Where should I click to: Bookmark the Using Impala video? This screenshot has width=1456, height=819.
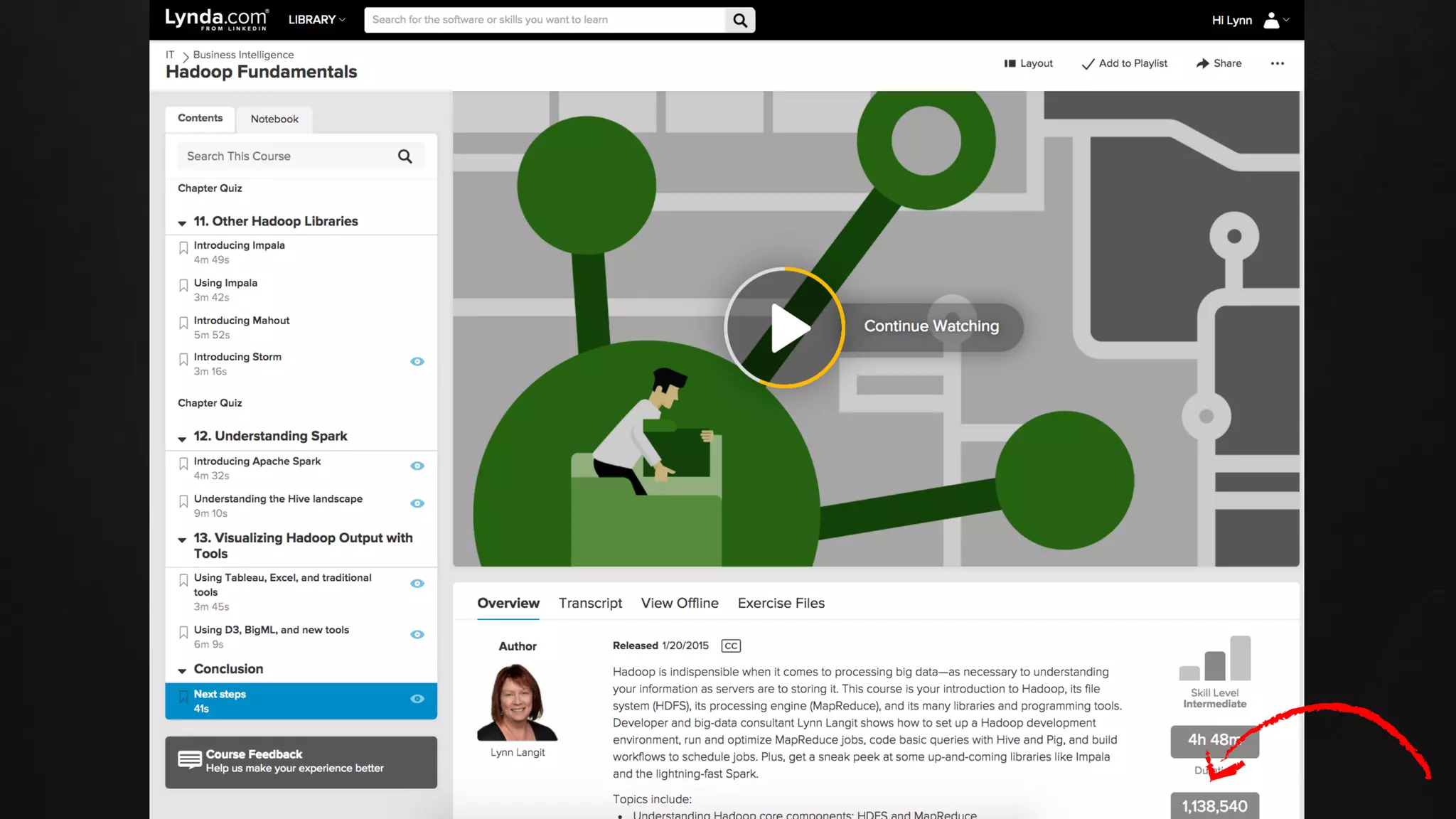[183, 285]
